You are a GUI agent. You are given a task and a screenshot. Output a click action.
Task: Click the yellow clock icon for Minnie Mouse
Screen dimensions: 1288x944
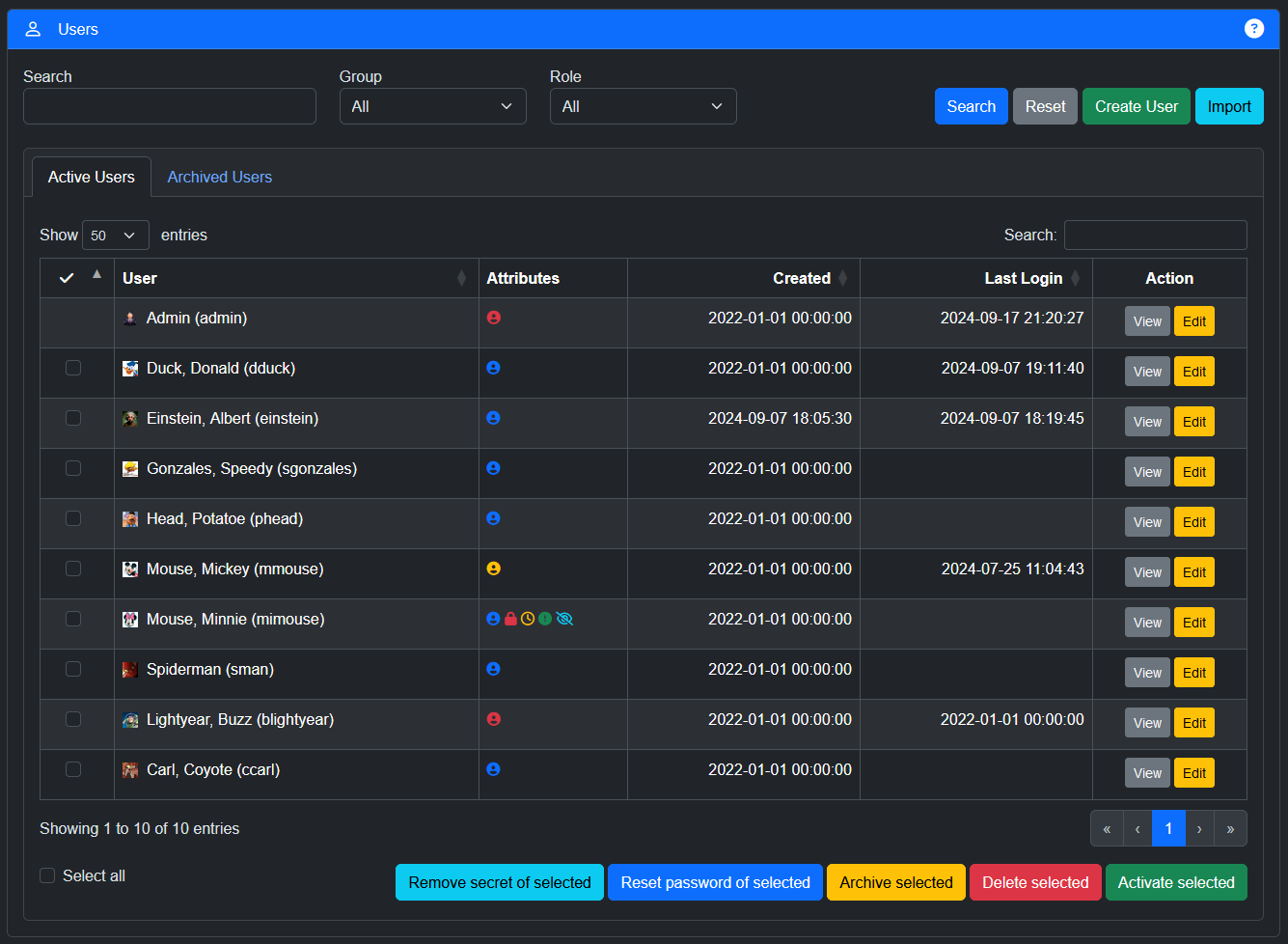(x=528, y=619)
